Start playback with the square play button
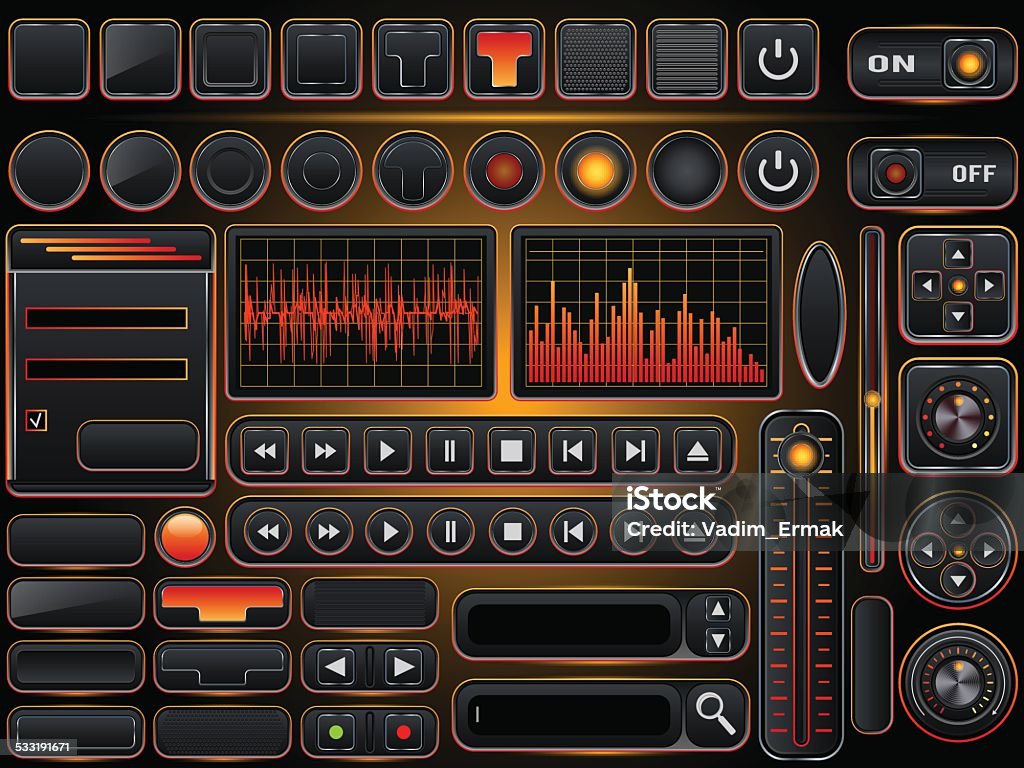Screen dimensions: 1024x768 tap(387, 451)
